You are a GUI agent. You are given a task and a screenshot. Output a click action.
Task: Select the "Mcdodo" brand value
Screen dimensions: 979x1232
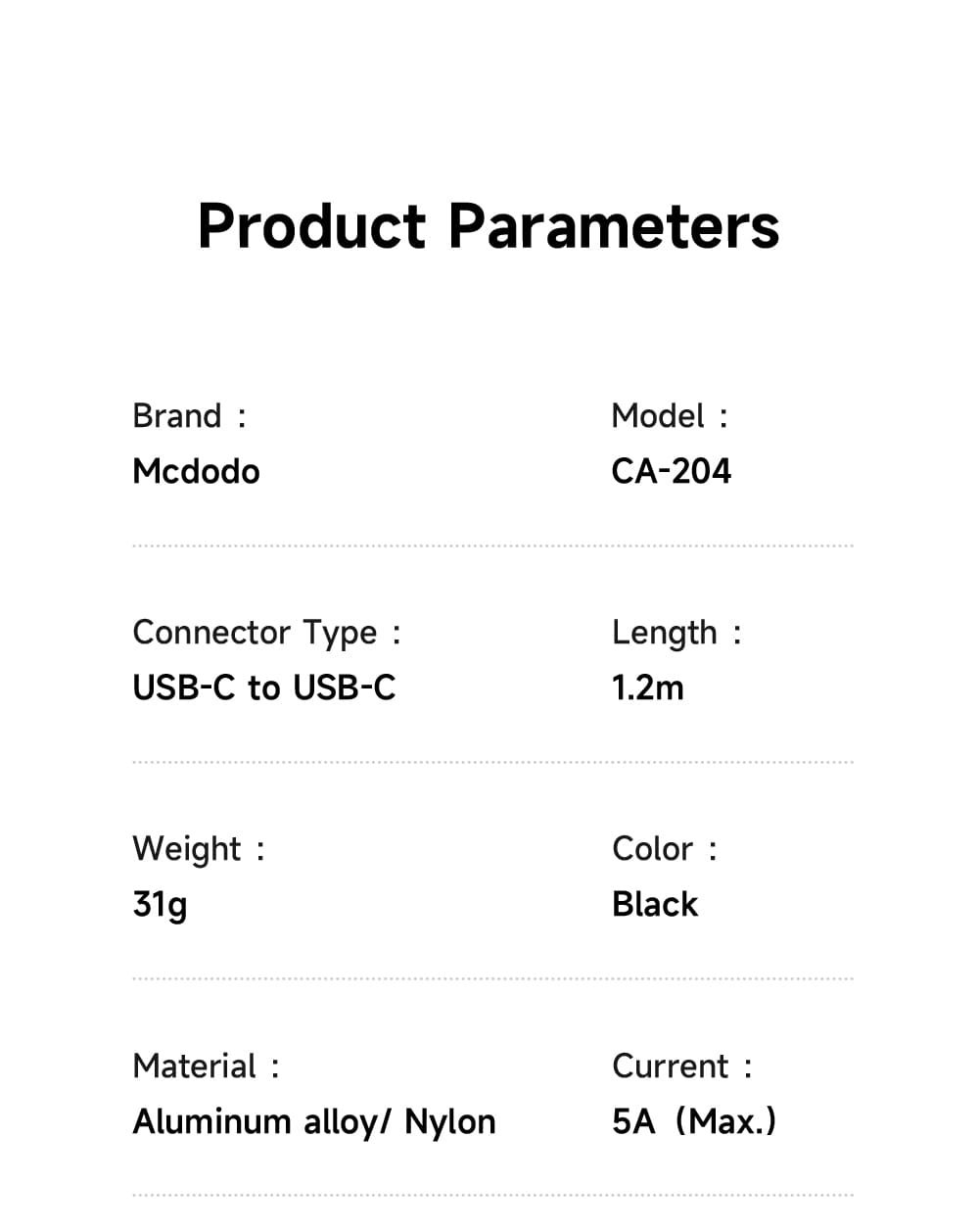[196, 472]
